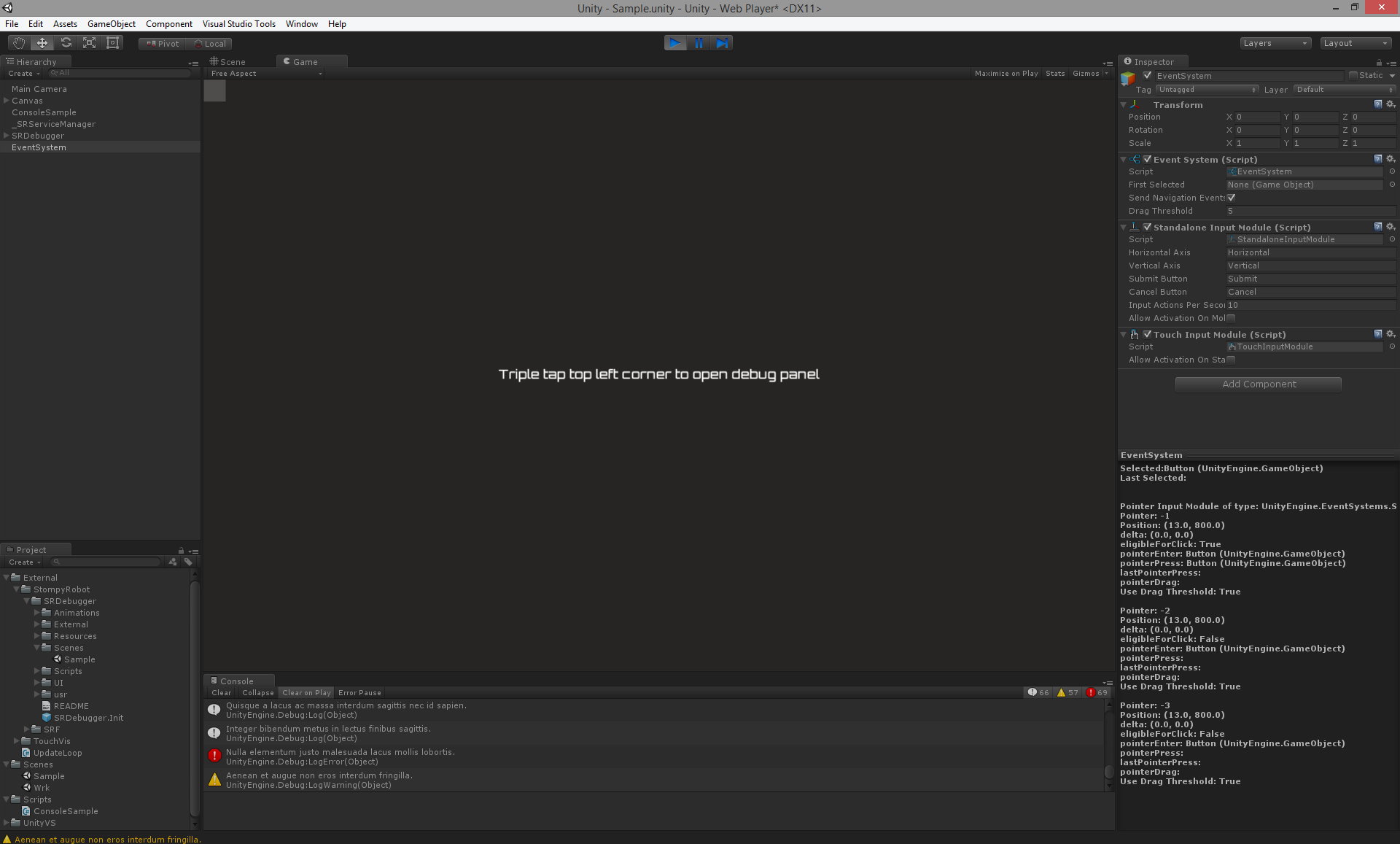
Task: Toggle the Pivot handle position button
Action: click(x=163, y=44)
